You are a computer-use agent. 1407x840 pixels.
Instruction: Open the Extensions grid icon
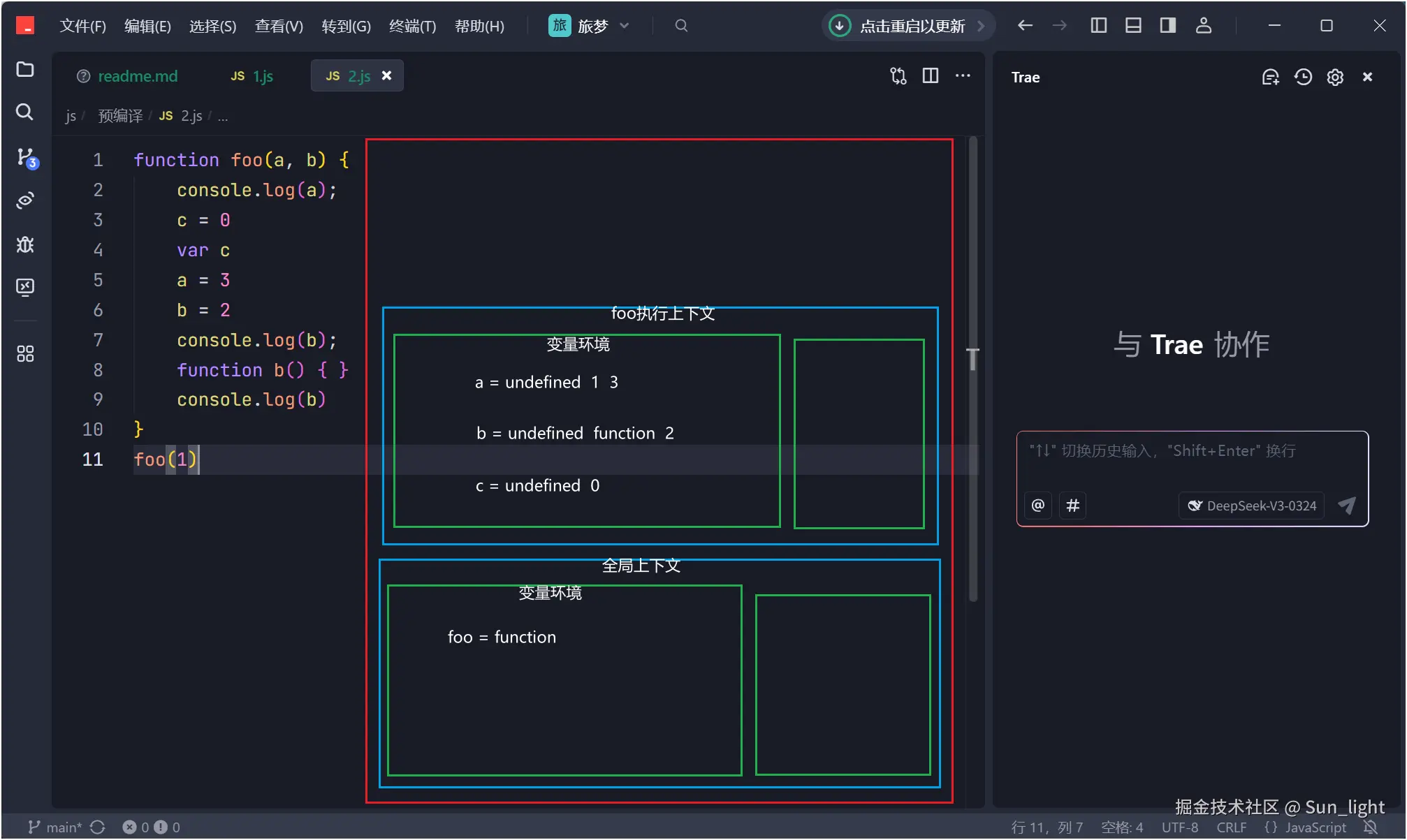(25, 354)
